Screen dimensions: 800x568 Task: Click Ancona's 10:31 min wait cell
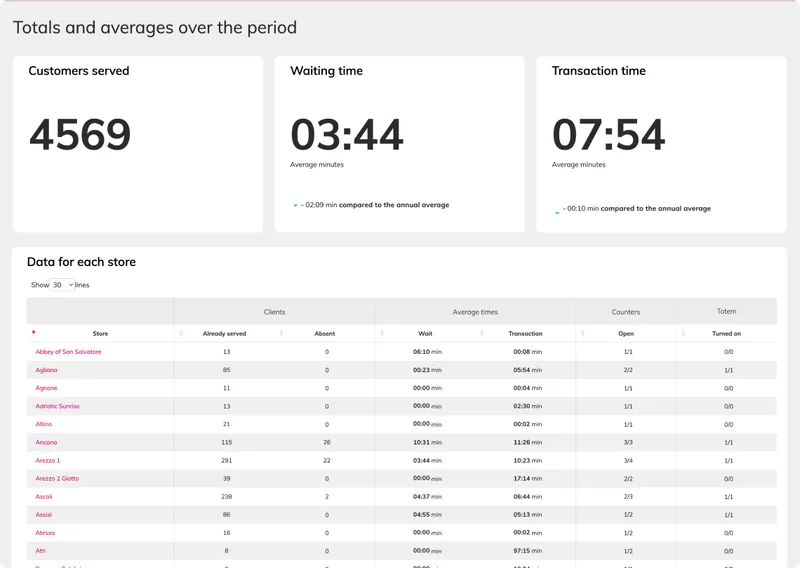[x=428, y=442]
